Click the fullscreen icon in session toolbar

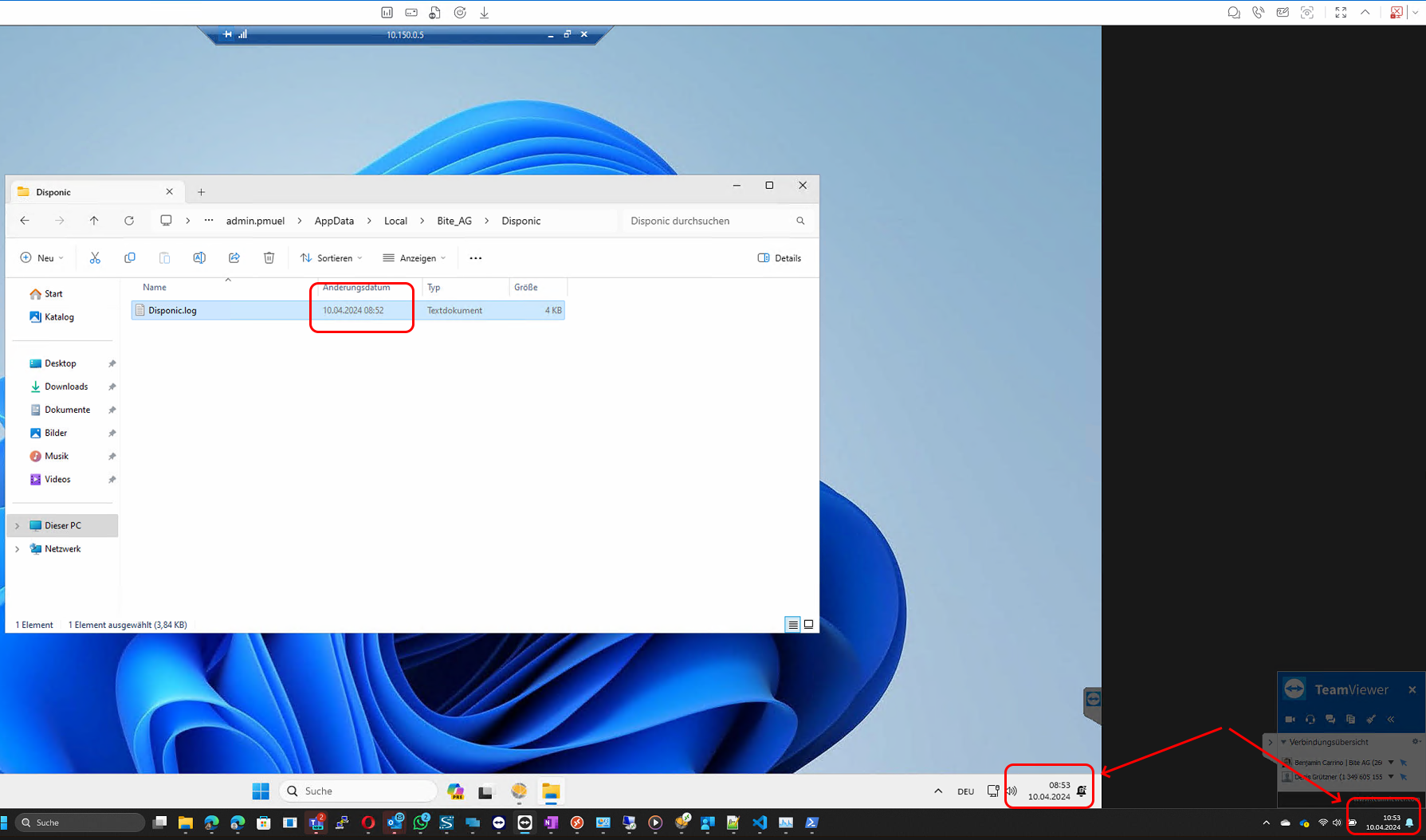pyautogui.click(x=1341, y=12)
